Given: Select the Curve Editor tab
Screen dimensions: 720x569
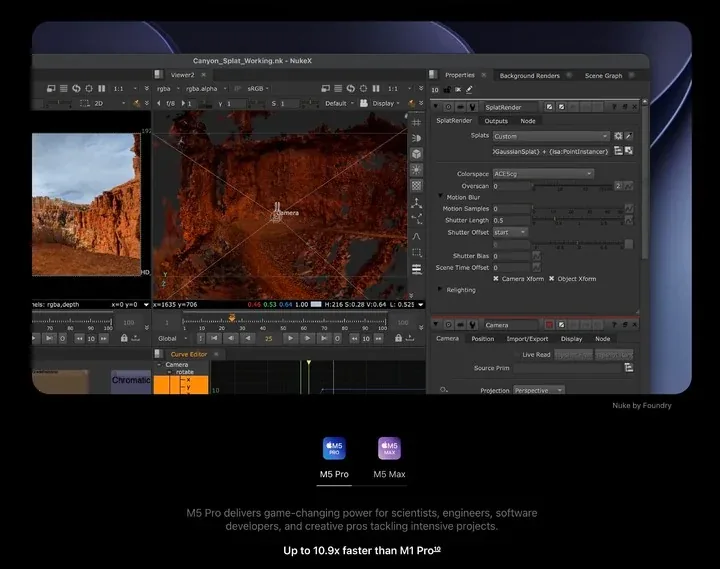Looking at the screenshot, I should click(189, 354).
